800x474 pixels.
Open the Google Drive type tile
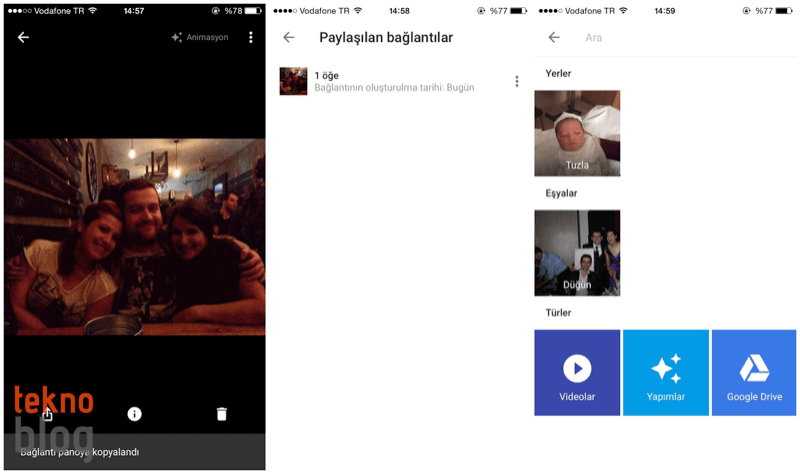754,372
